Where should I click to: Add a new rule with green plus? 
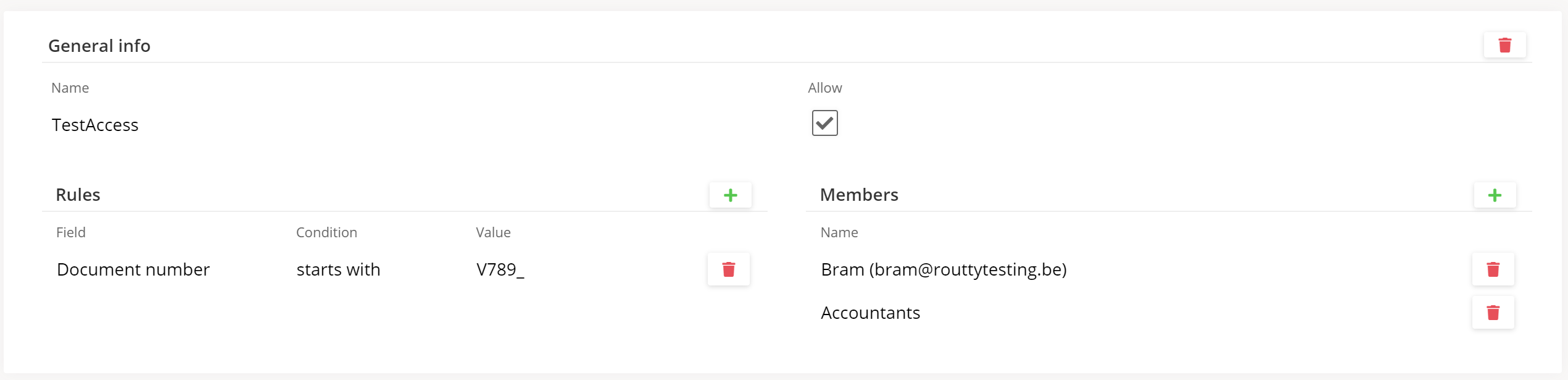tap(730, 195)
